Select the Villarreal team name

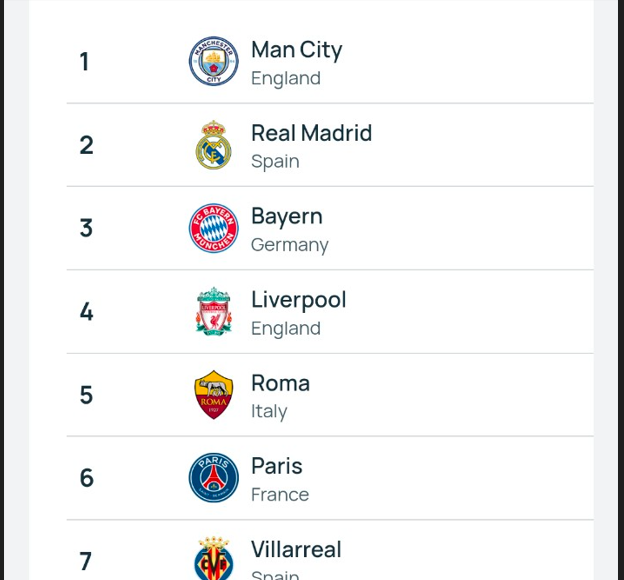[x=296, y=550]
